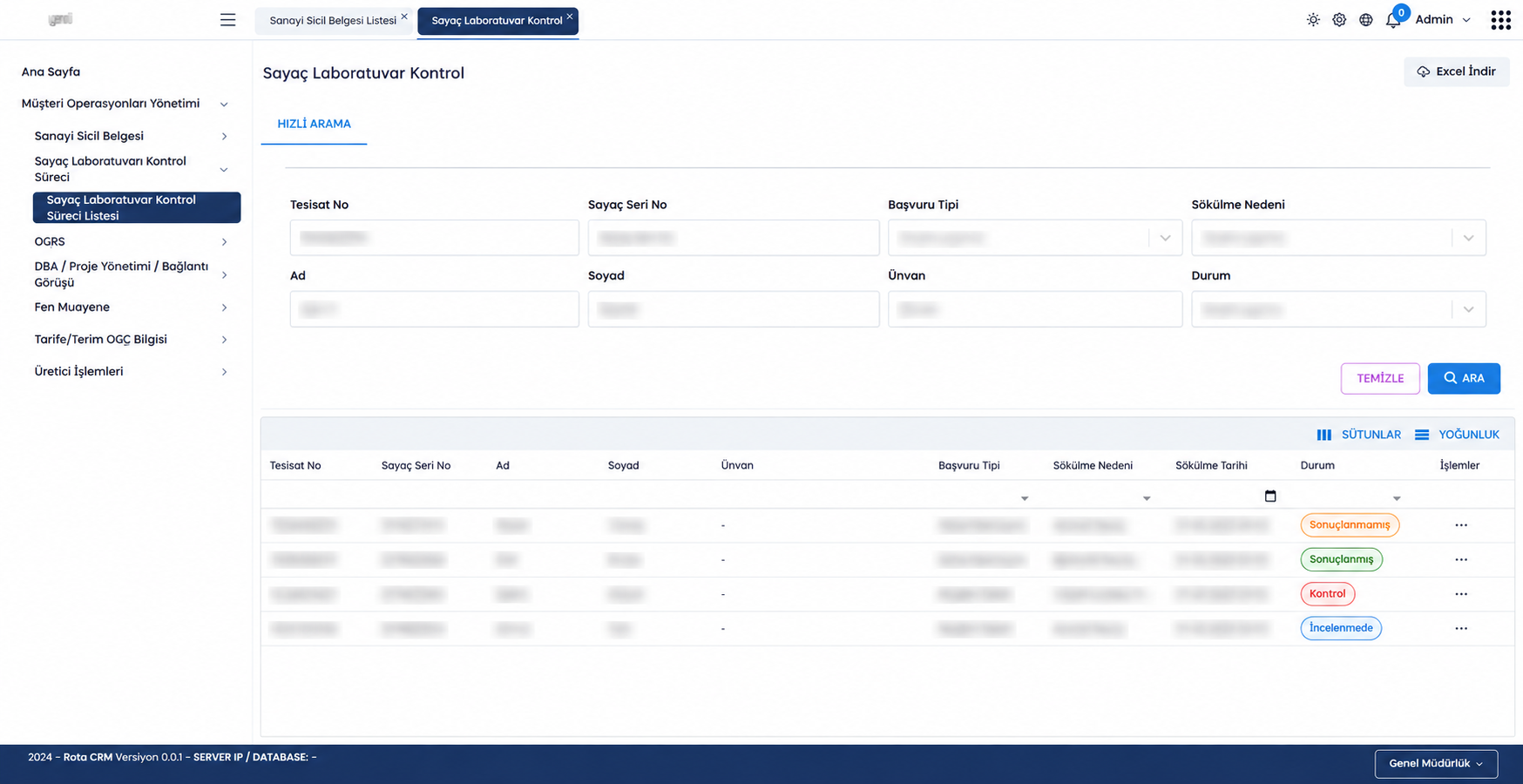Open Durum column filter arrow
The image size is (1523, 784).
click(1397, 498)
